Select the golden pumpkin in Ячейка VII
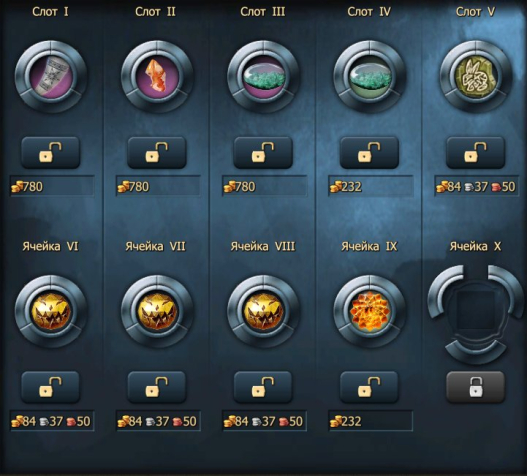The width and height of the screenshot is (527, 476). [x=157, y=312]
